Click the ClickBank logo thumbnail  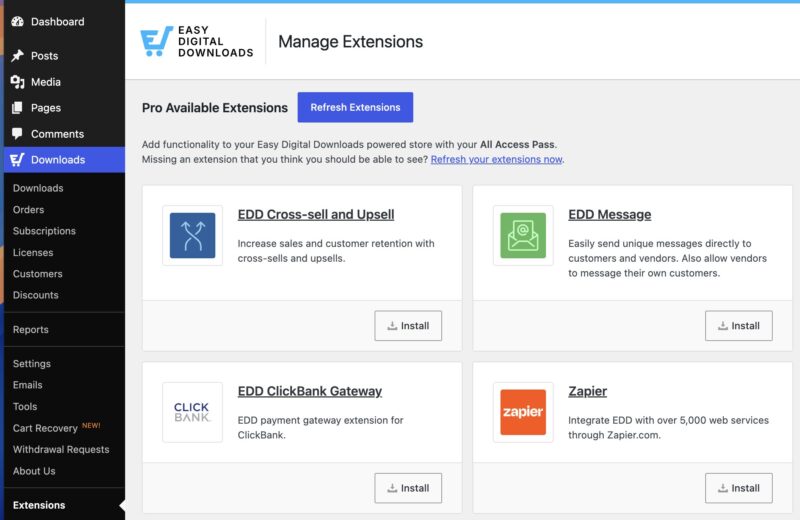point(192,412)
